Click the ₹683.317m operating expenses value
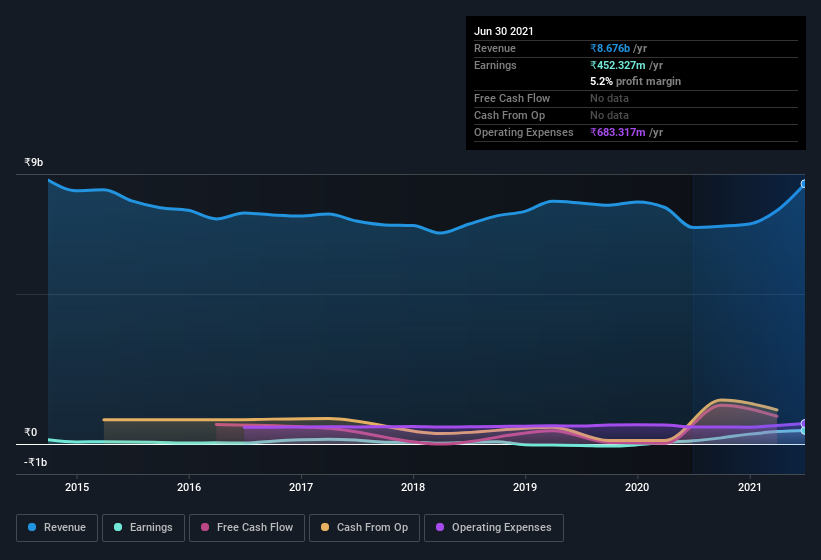 [618, 132]
